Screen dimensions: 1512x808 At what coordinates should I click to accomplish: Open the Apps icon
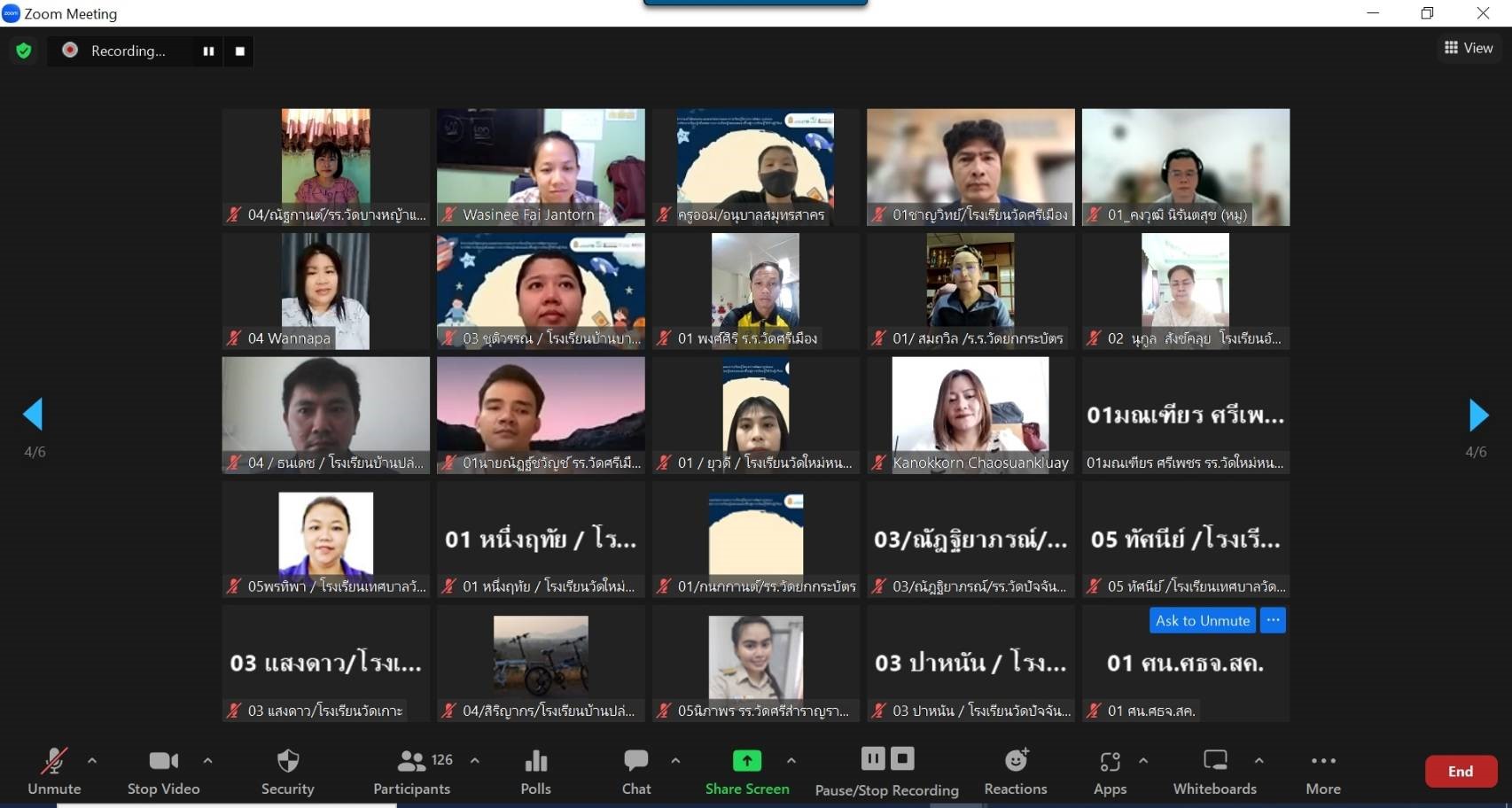[1109, 772]
